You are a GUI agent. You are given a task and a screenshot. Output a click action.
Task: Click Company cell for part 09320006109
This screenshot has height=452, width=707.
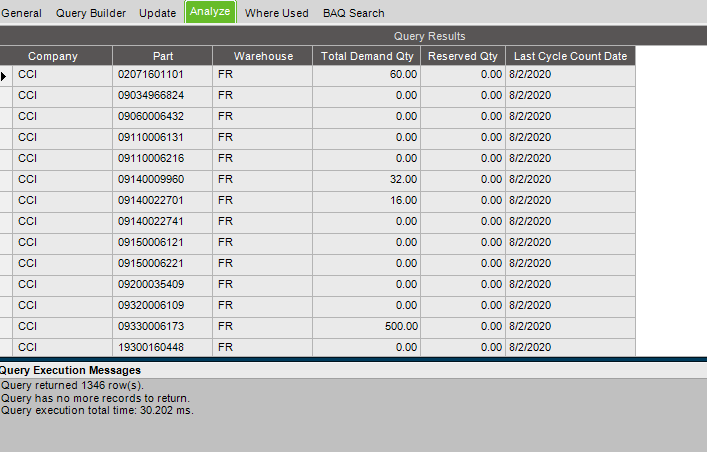62,305
